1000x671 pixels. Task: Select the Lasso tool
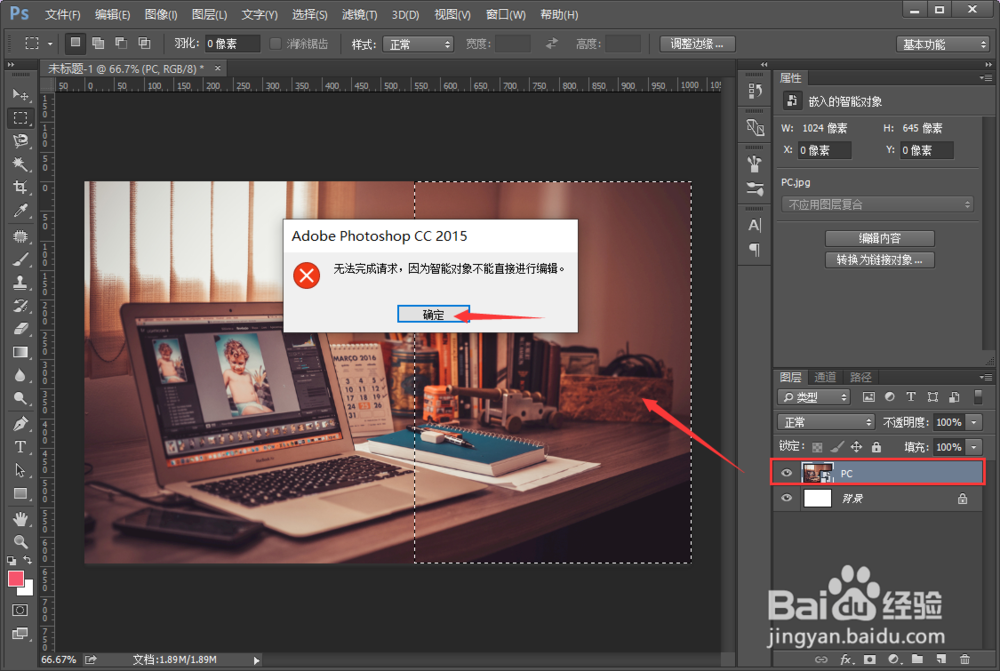tap(20, 141)
